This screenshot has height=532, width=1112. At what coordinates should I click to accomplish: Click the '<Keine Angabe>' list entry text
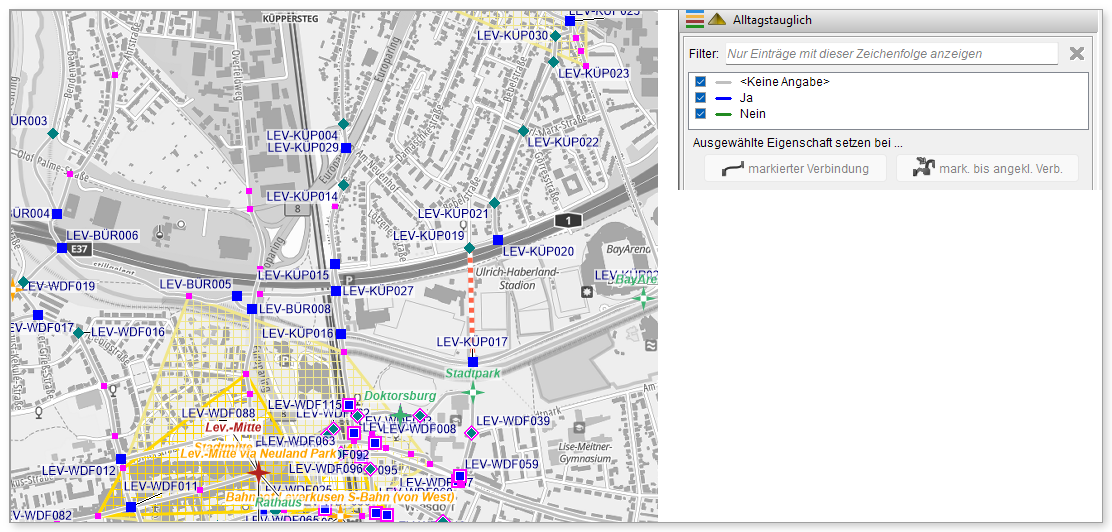(x=784, y=82)
